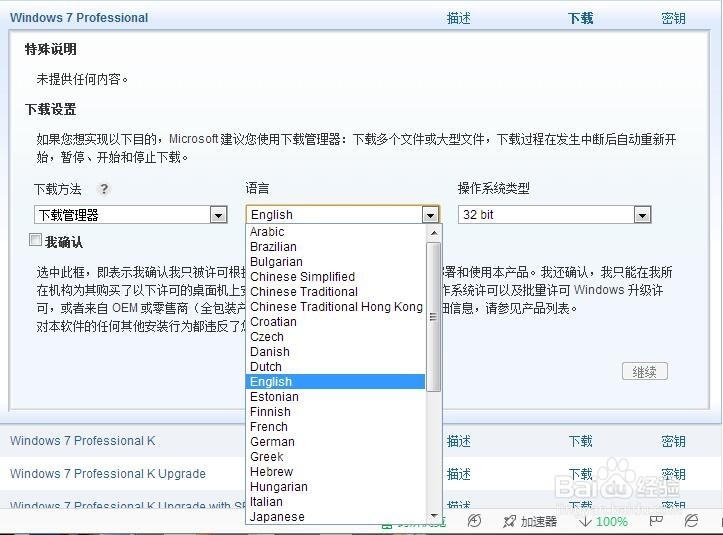
Task: Choose Chinese Simplified language option
Action: point(335,277)
